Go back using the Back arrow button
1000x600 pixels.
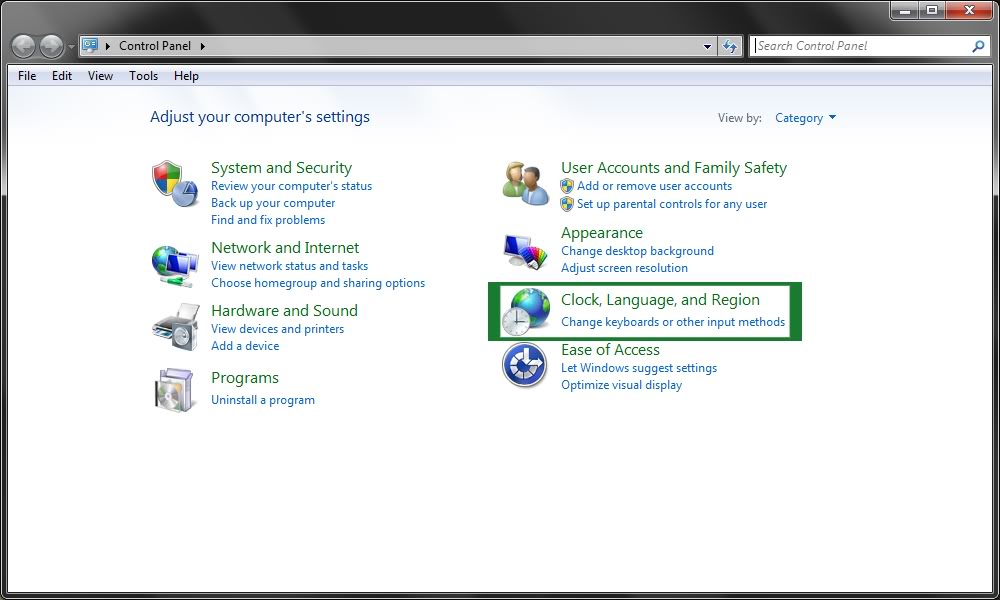click(x=24, y=46)
